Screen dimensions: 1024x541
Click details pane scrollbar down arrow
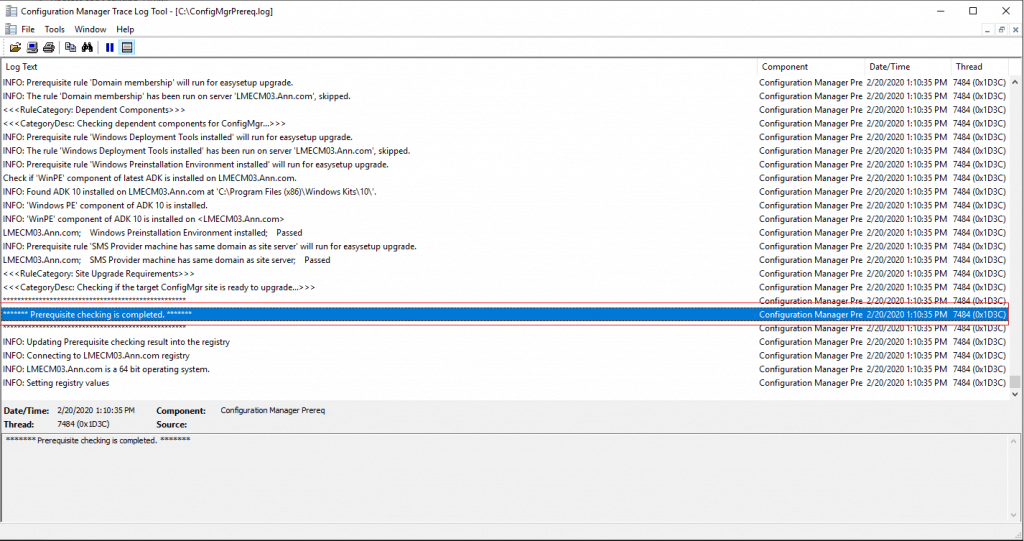[x=1014, y=516]
